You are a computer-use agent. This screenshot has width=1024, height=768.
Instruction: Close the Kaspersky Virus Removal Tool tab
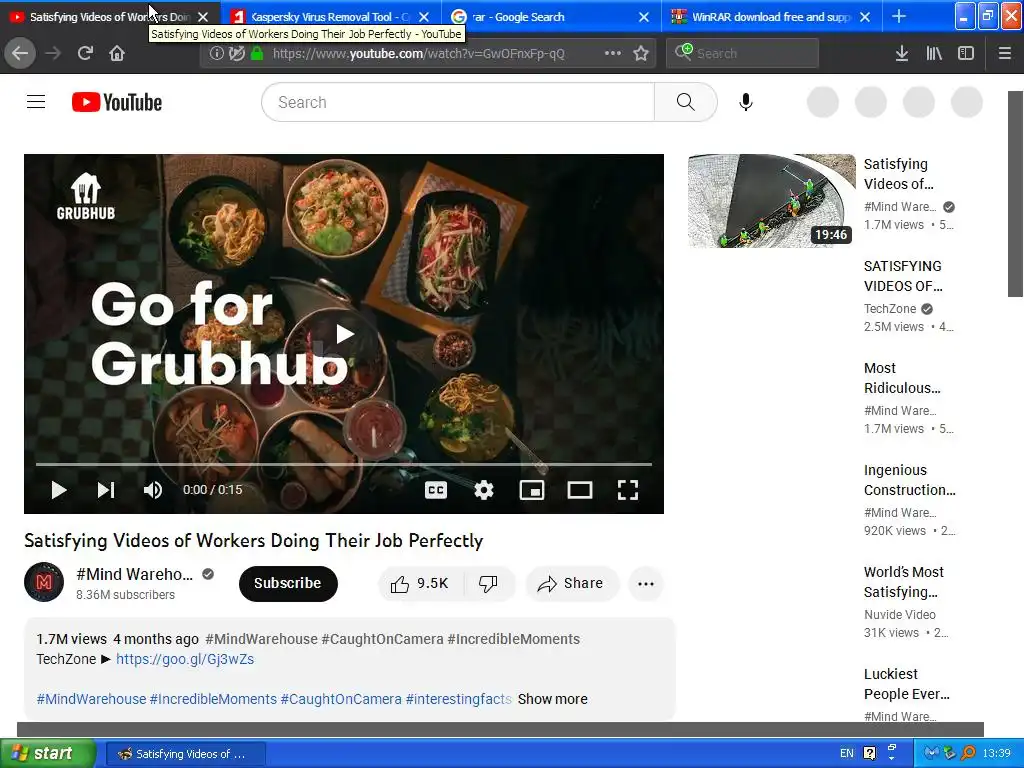pyautogui.click(x=424, y=17)
